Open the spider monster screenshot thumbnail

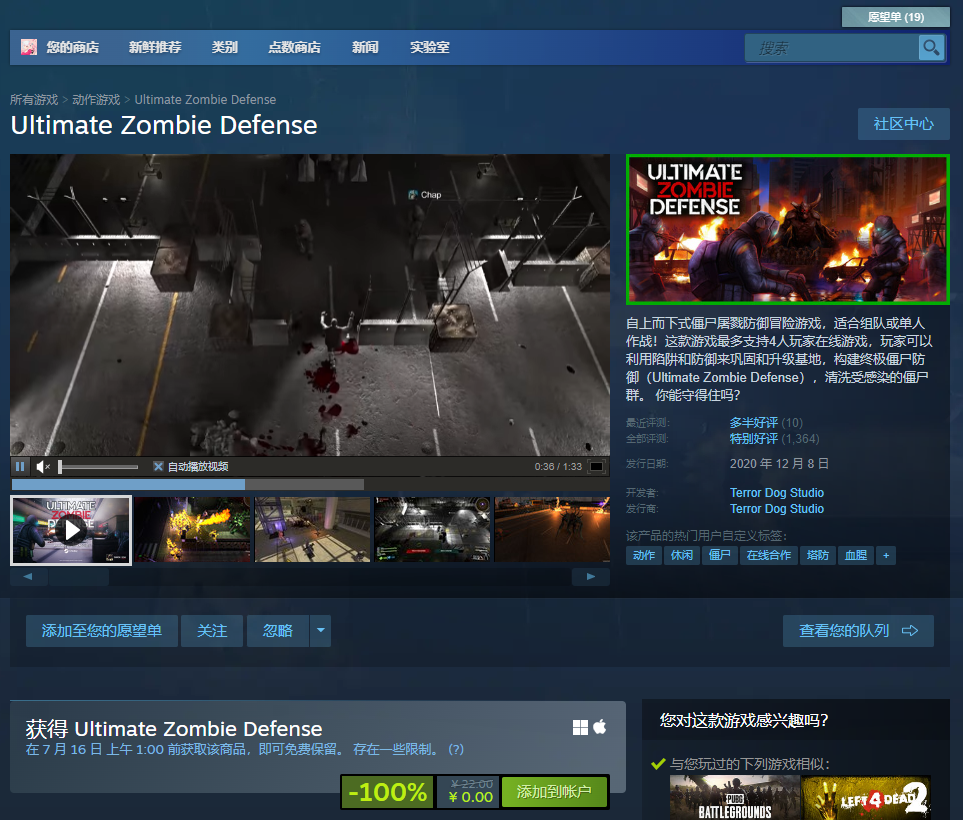point(552,530)
